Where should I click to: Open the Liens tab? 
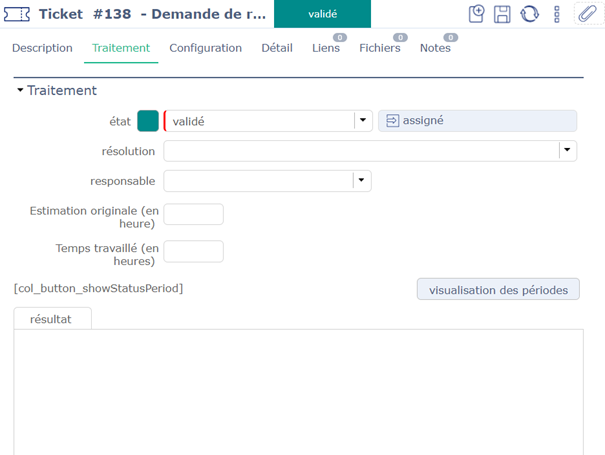click(x=326, y=48)
